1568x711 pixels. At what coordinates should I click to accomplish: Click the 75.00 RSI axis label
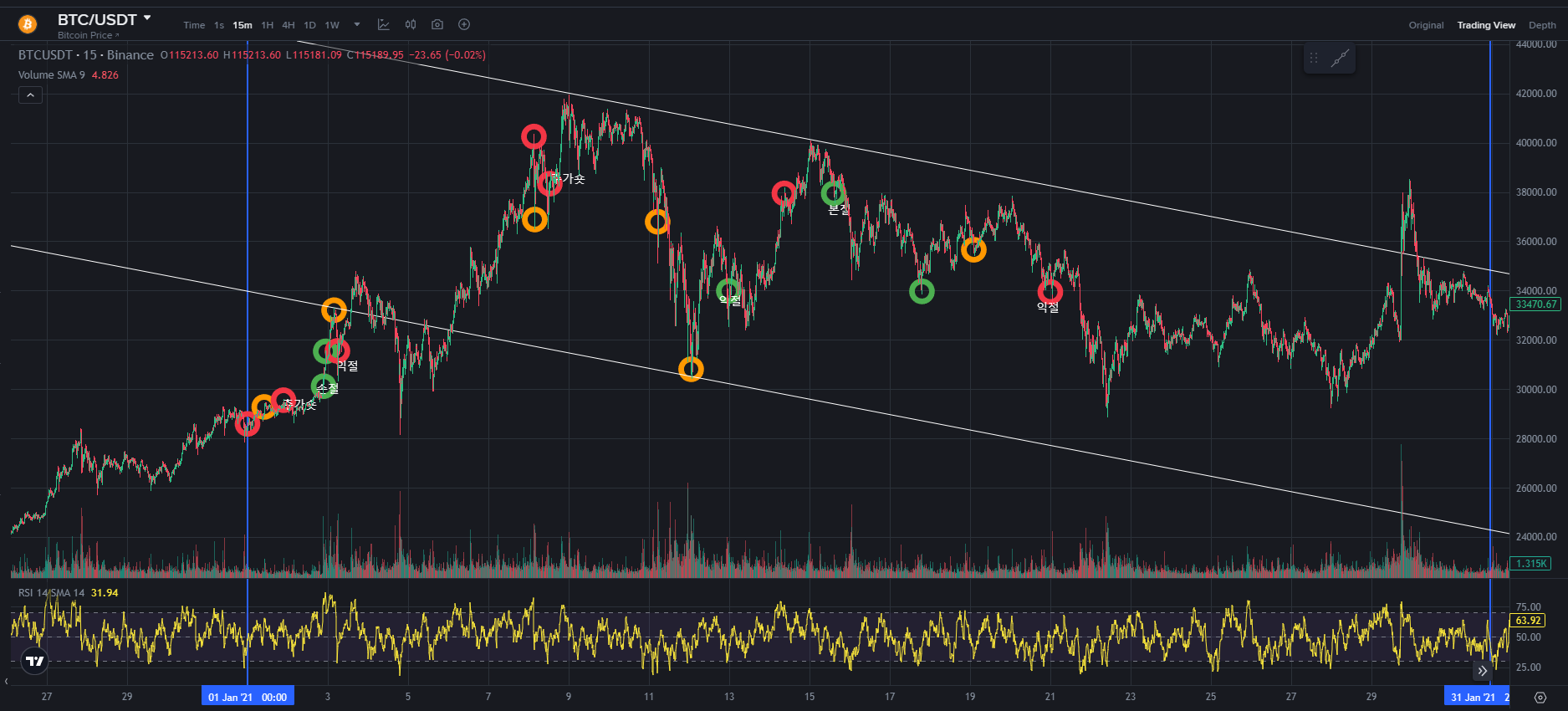point(1529,607)
